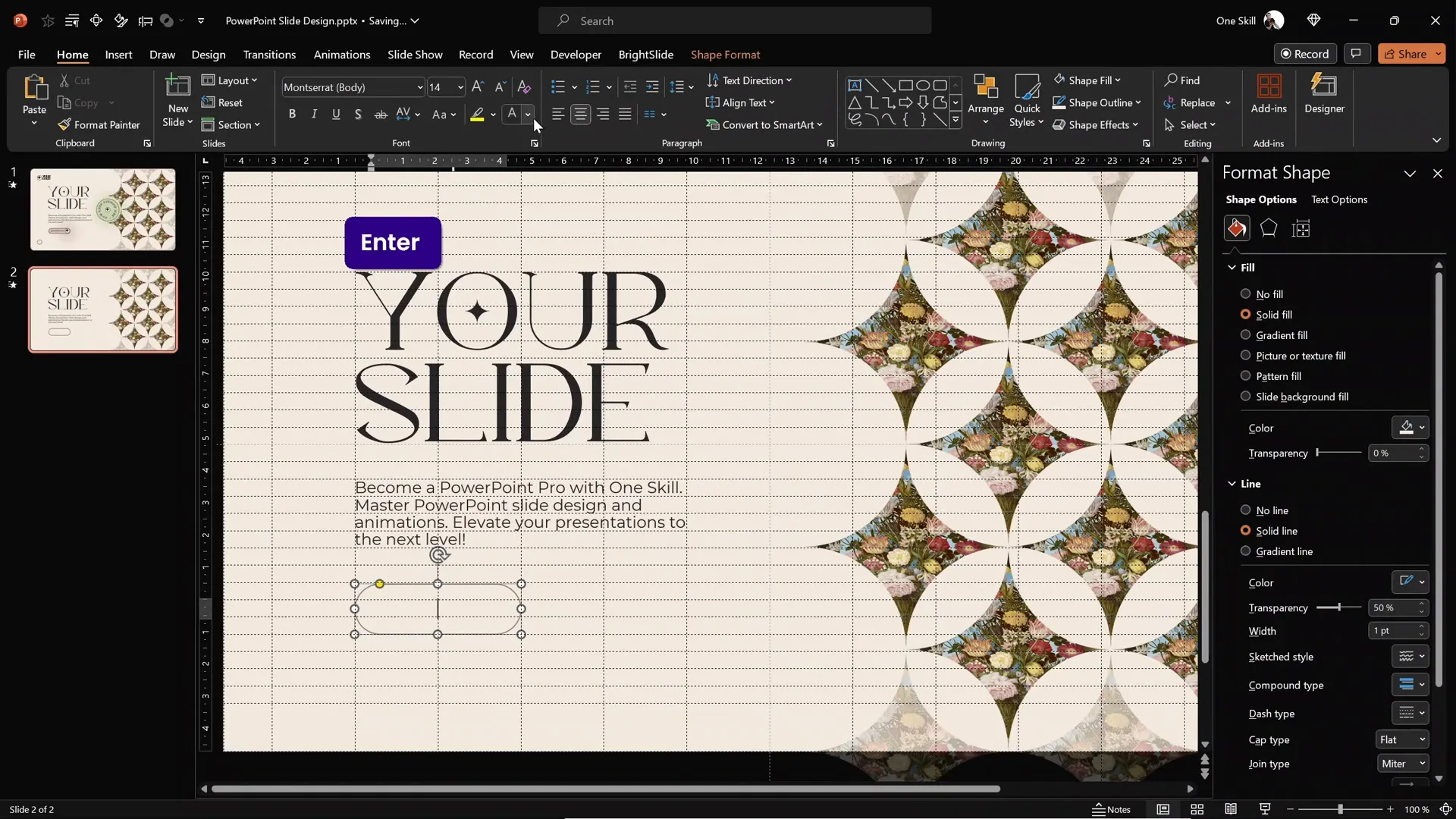Select No line option

1264,510
